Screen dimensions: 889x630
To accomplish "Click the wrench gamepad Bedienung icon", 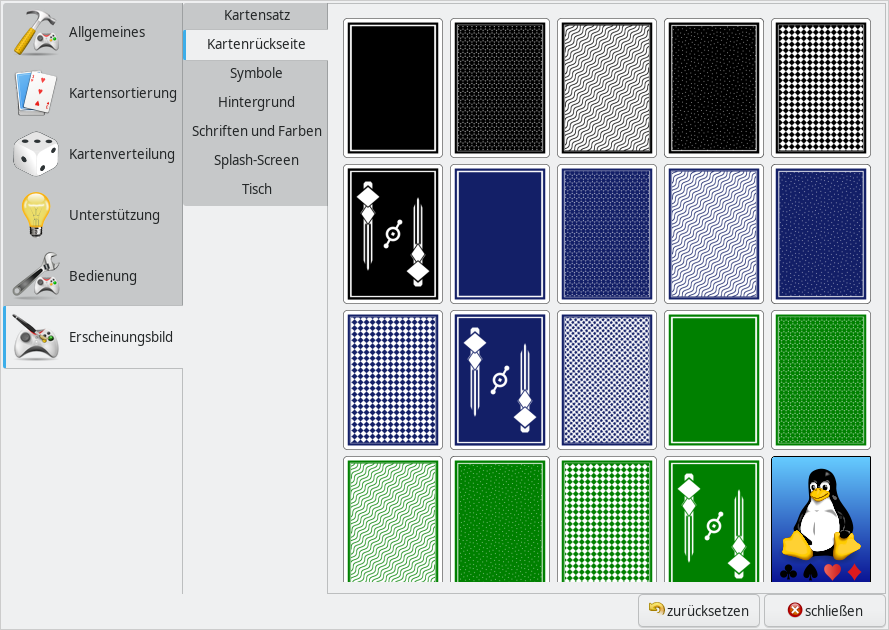I will [x=37, y=276].
